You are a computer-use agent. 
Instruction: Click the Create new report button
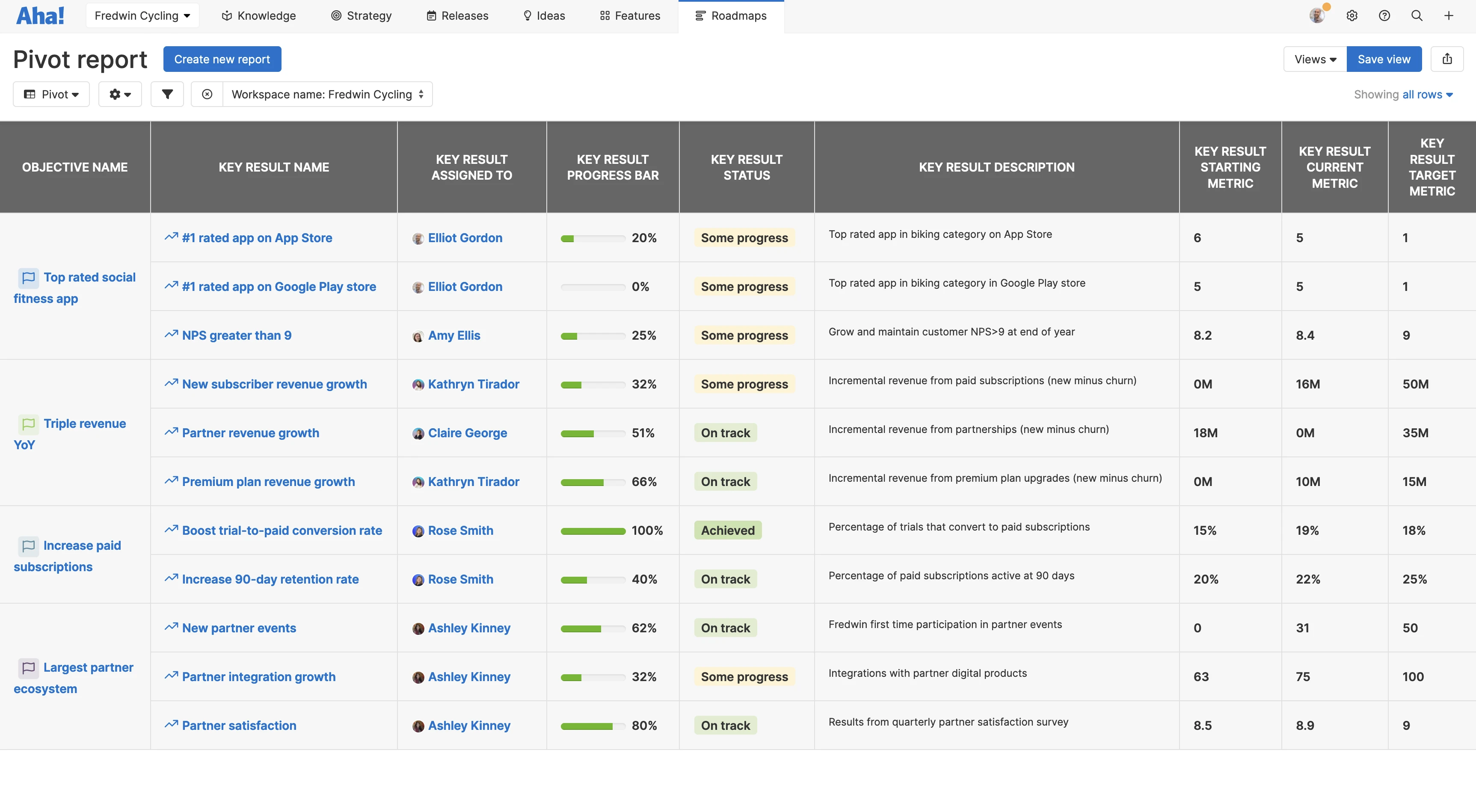(x=222, y=59)
